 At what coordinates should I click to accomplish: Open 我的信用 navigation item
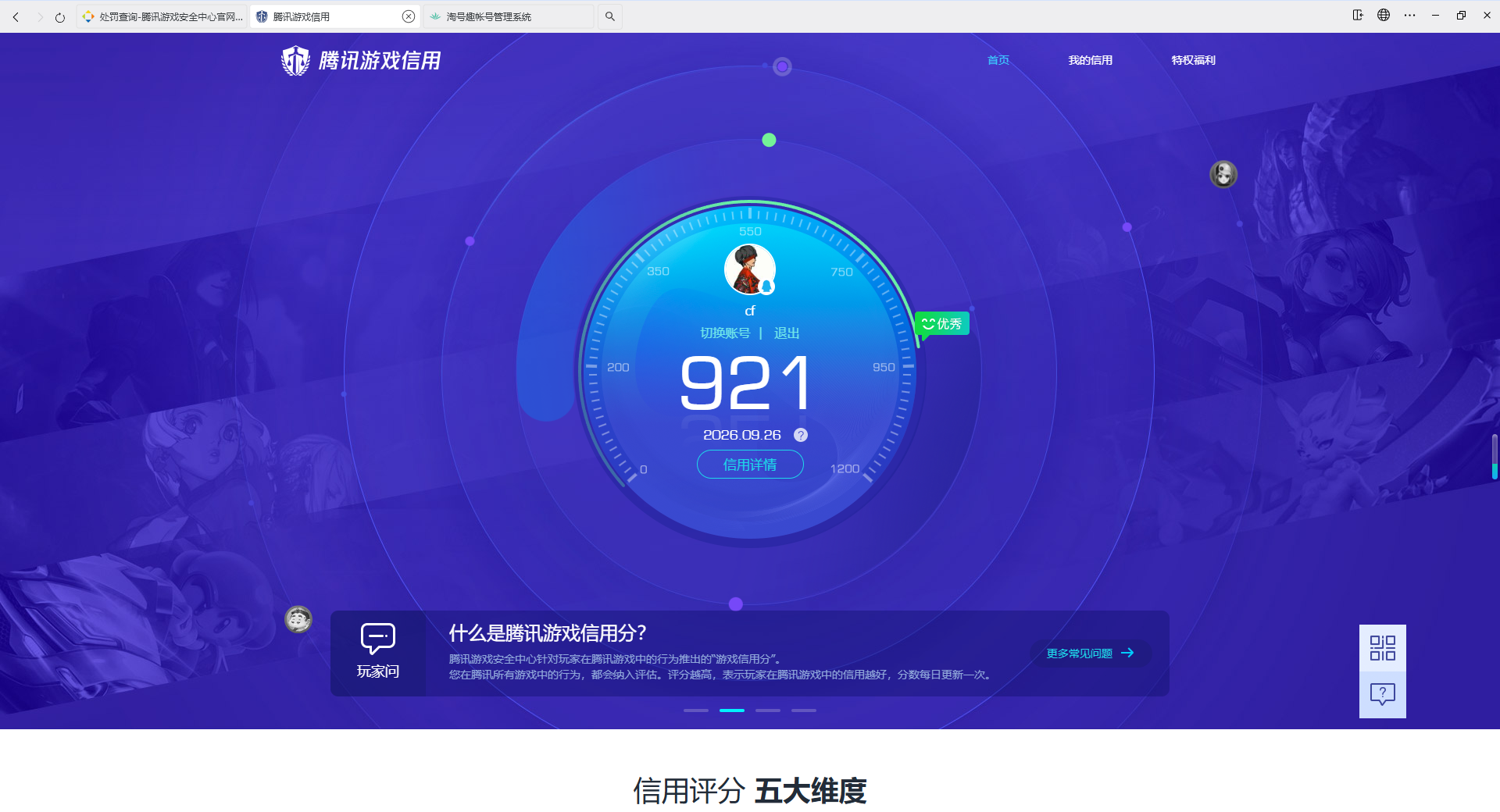pos(1091,60)
